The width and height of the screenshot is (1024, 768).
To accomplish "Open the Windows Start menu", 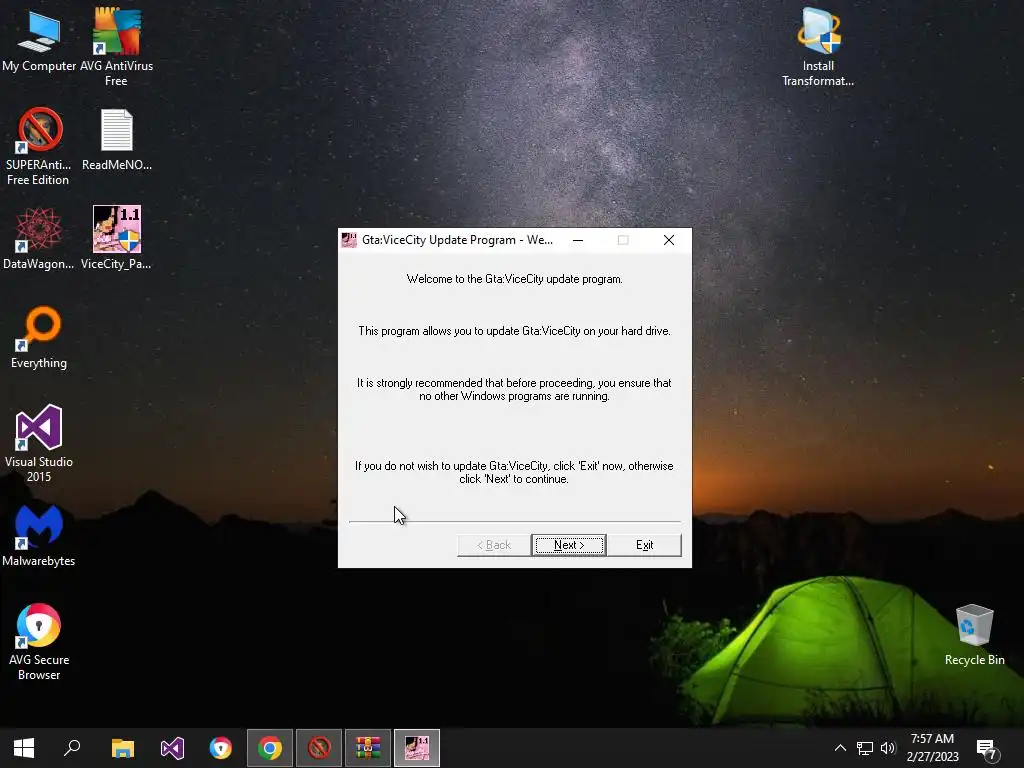I will 24,748.
